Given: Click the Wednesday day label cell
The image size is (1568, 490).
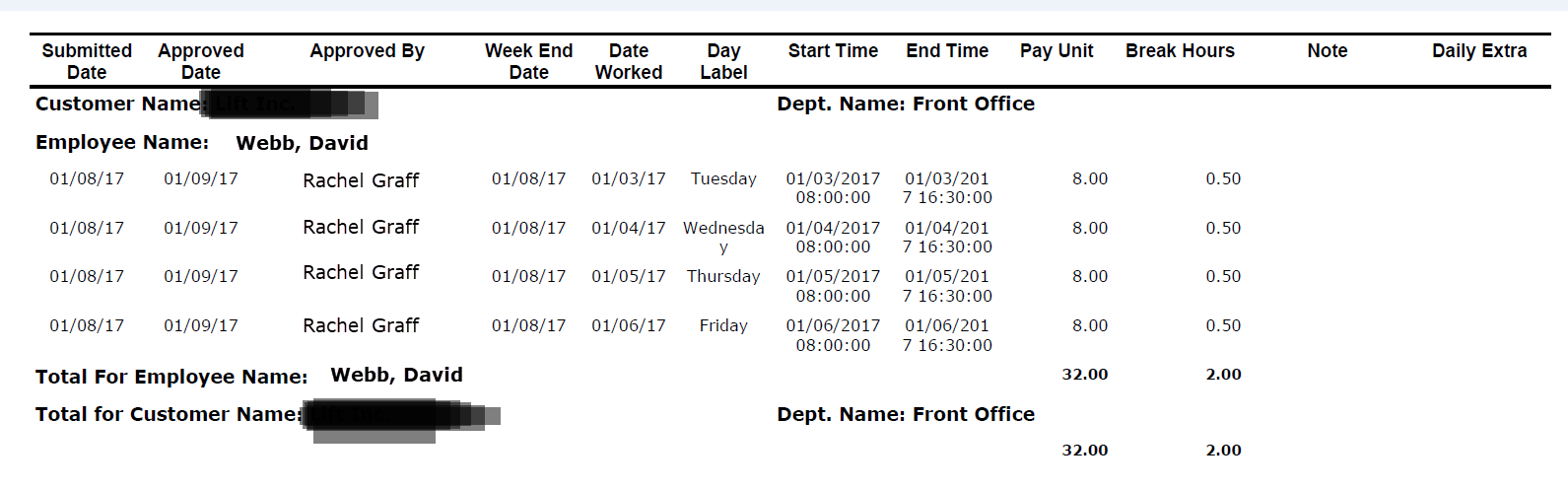Looking at the screenshot, I should tap(723, 237).
